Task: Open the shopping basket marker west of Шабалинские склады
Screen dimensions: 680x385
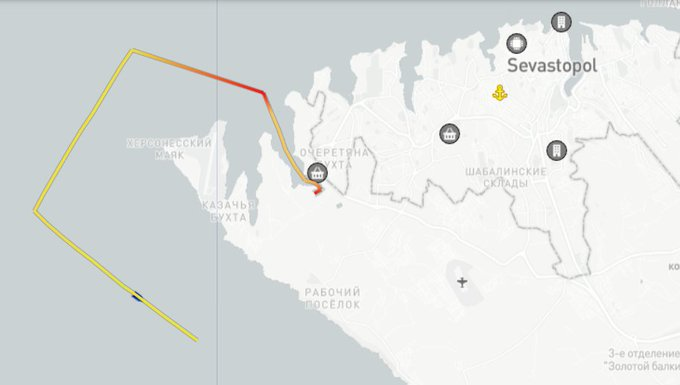Action: (449, 134)
